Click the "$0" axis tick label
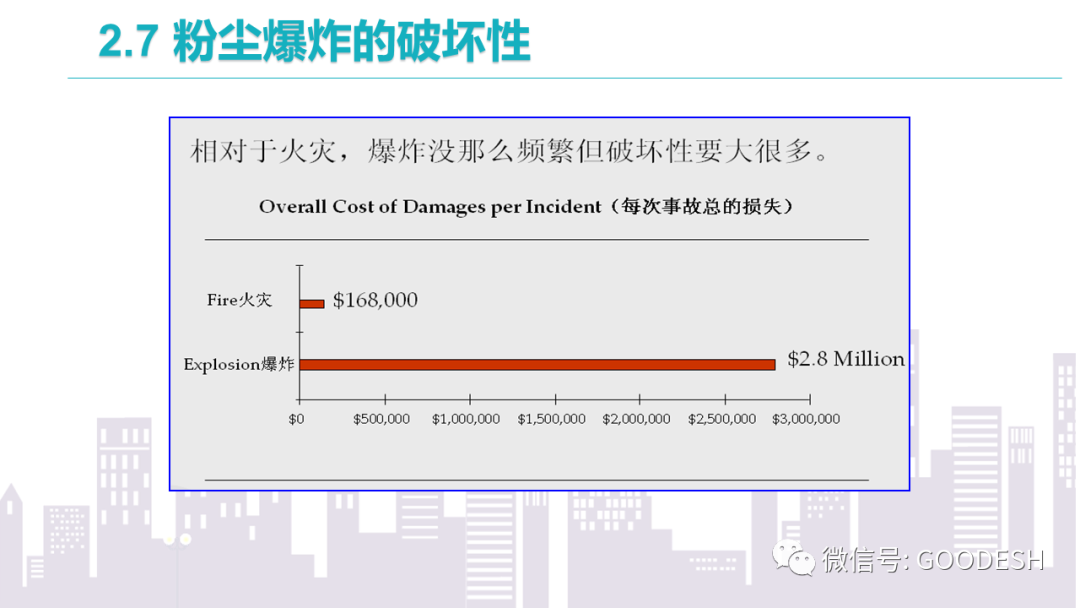 [x=296, y=419]
